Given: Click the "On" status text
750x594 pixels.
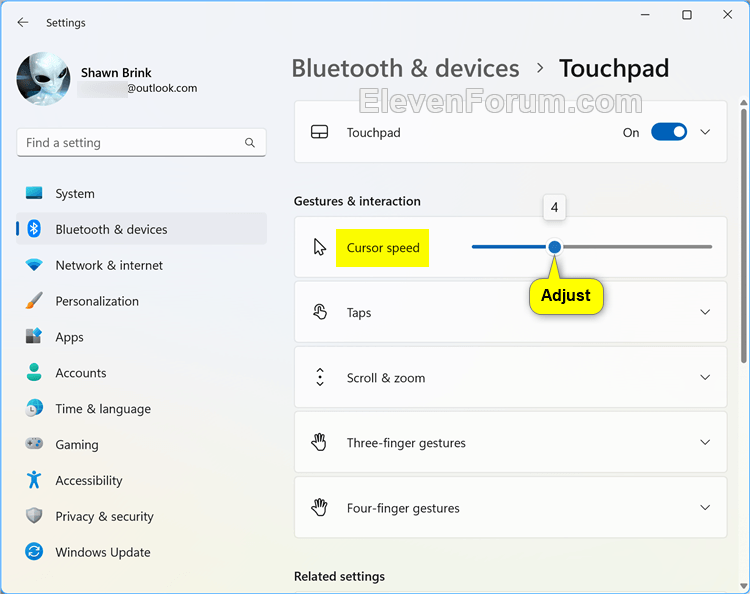Looking at the screenshot, I should click(630, 132).
